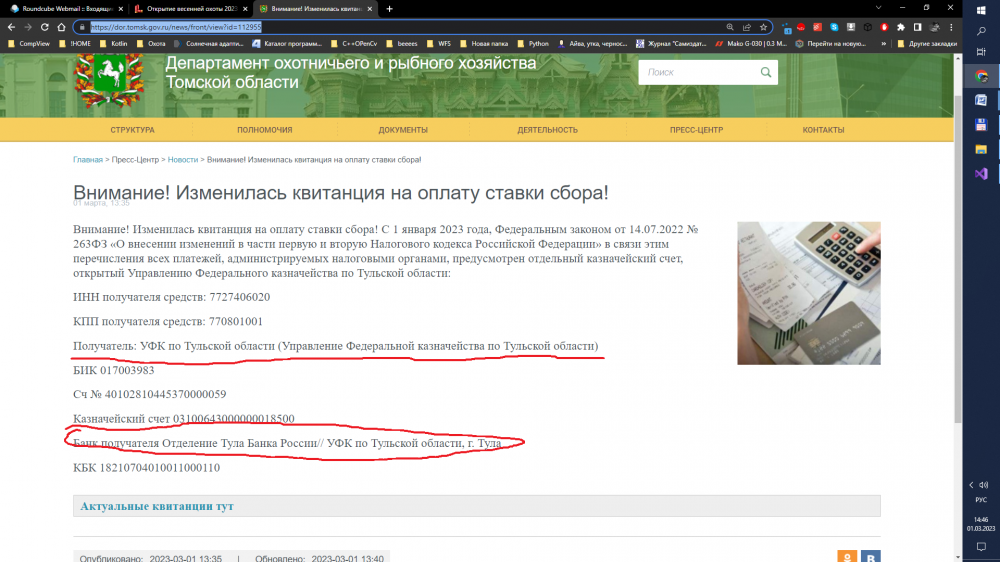Open the "Контакты" navigation menu item
Image resolution: width=1000 pixels, height=562 pixels.
(x=823, y=130)
